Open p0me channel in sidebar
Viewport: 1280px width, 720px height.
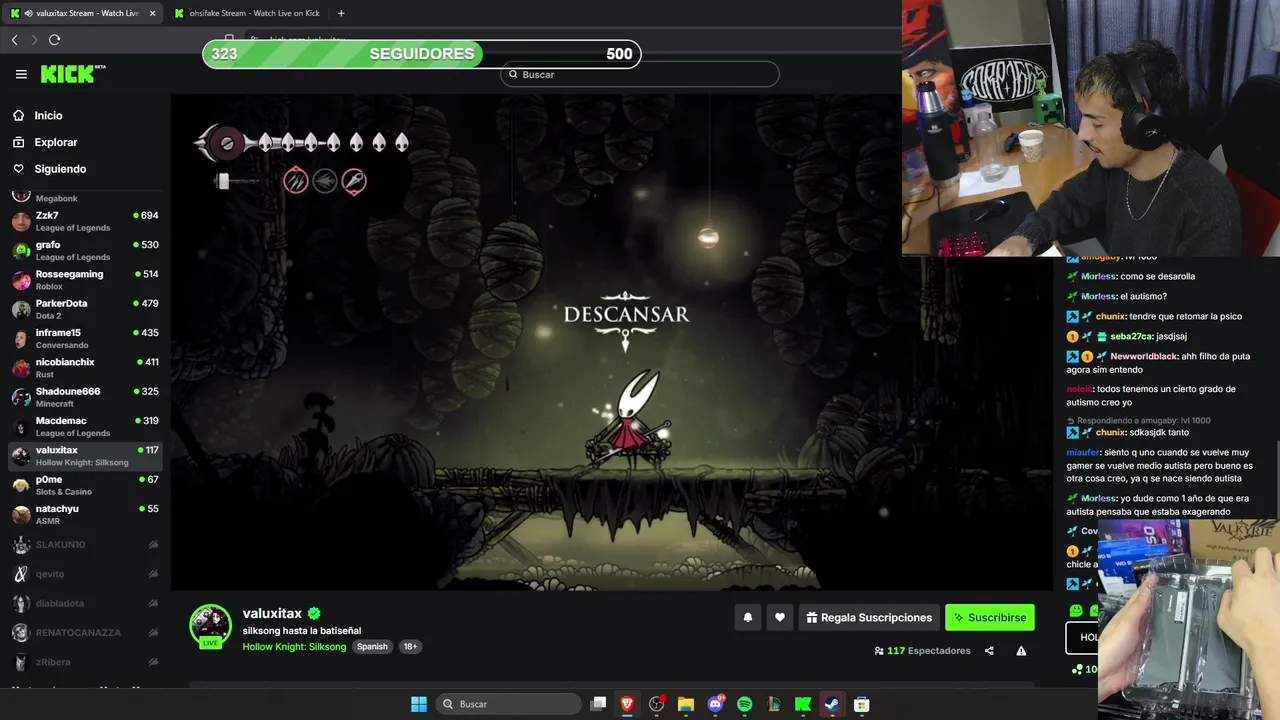[x=85, y=485]
